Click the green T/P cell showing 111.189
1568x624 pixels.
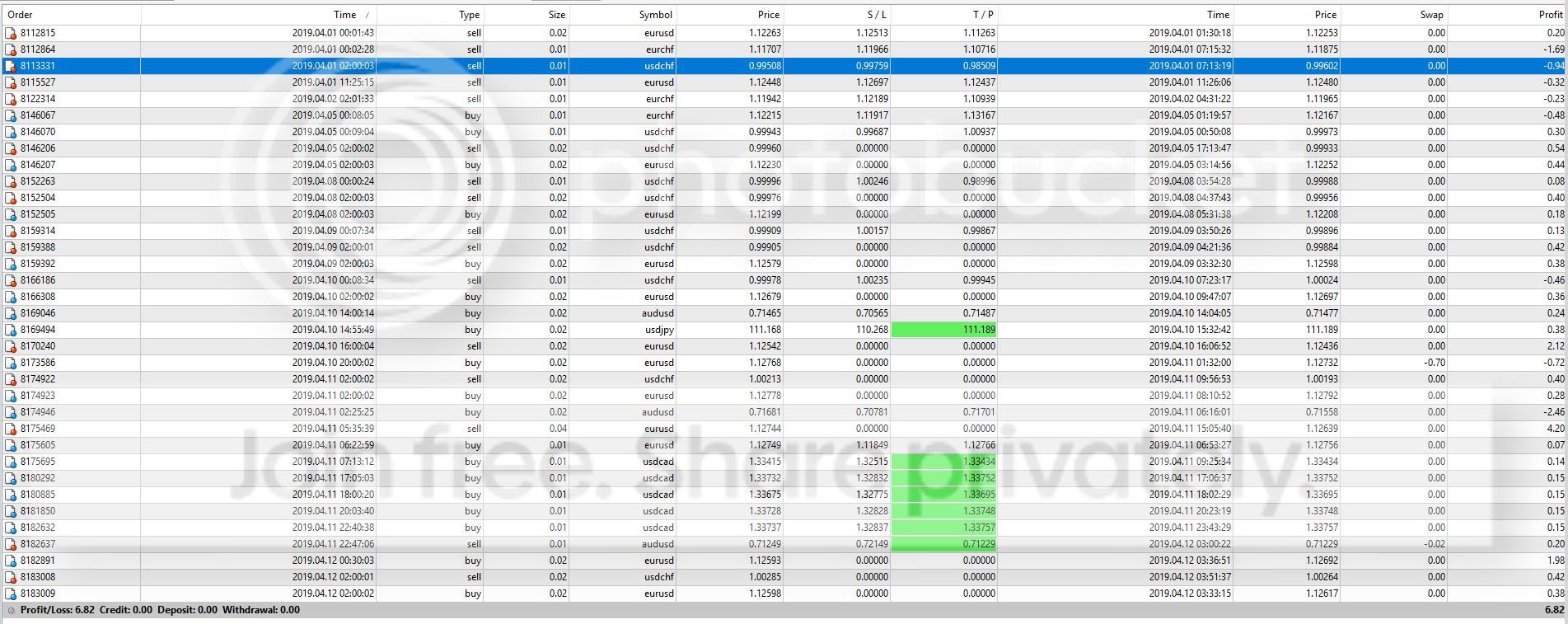(x=944, y=330)
